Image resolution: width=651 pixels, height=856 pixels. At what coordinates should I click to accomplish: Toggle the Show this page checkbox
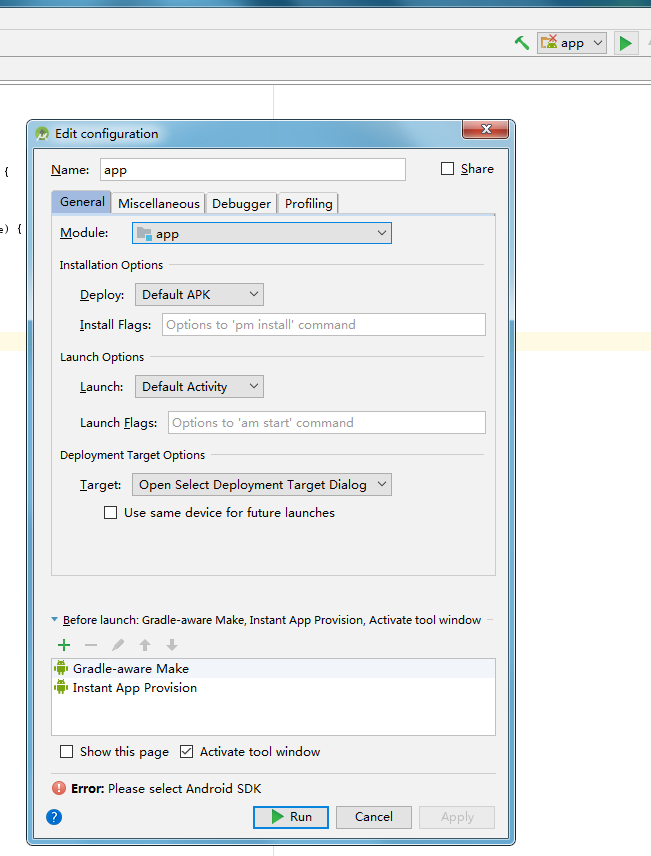coord(67,752)
